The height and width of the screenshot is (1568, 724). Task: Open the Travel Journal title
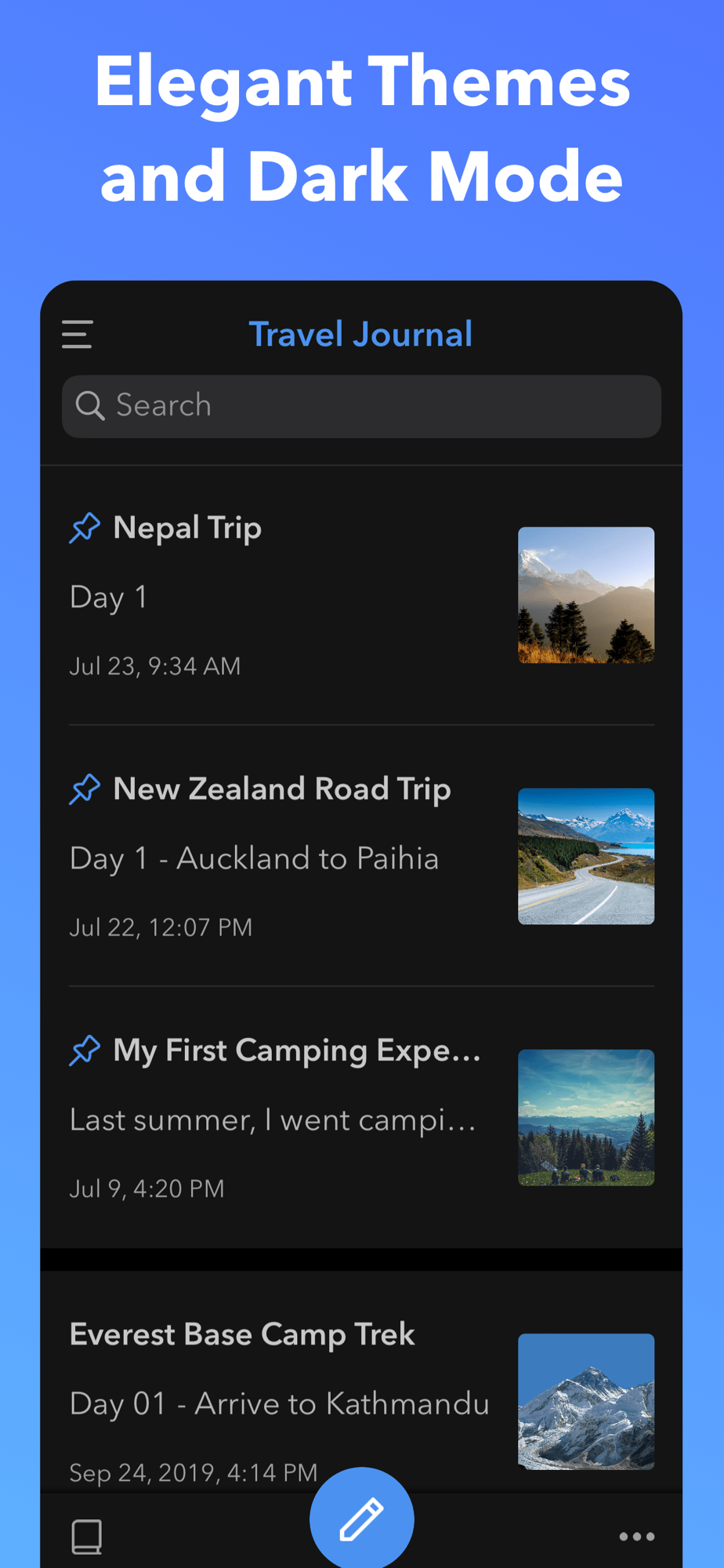pos(360,335)
